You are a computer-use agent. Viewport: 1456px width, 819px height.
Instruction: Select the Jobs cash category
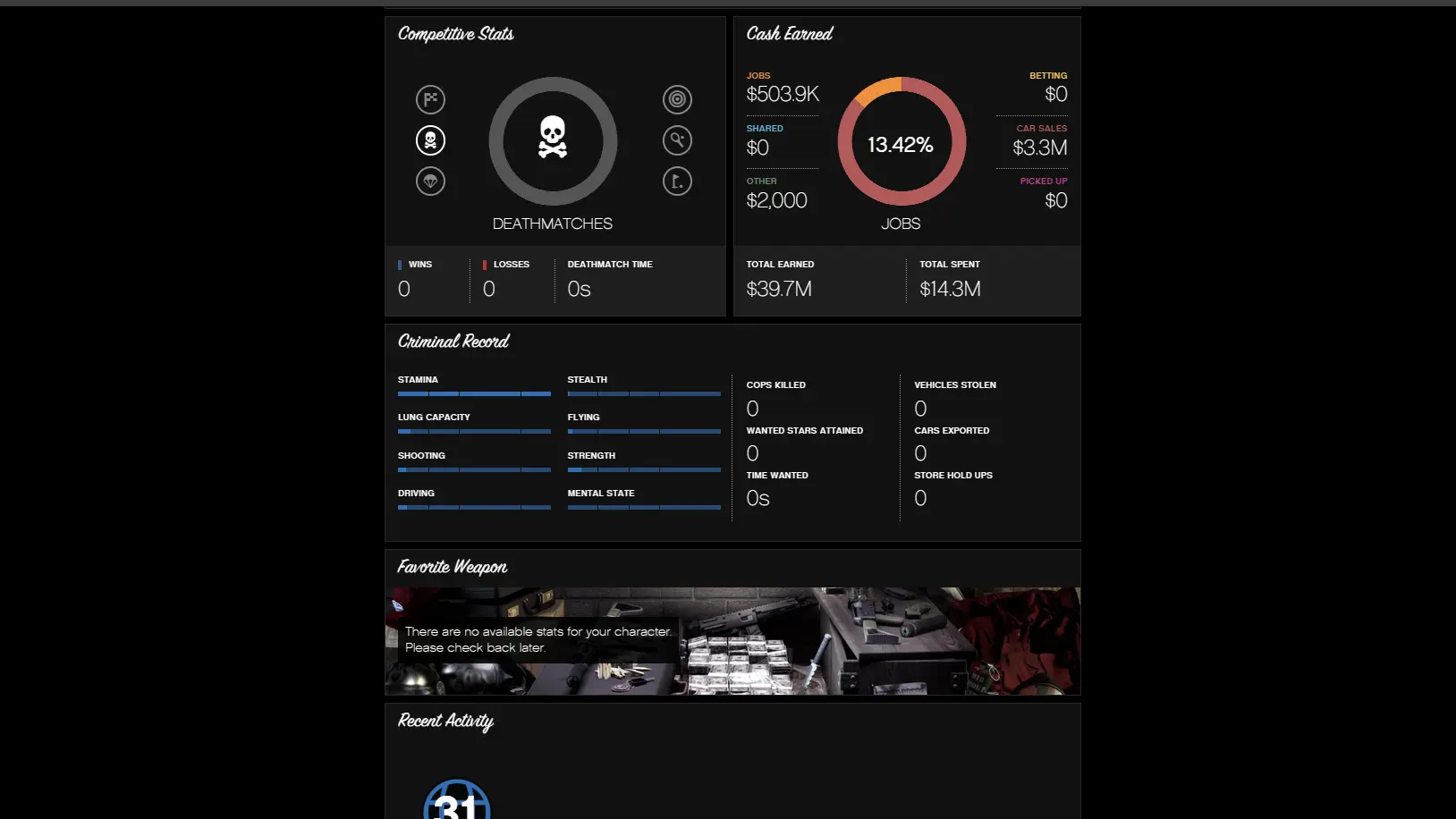[x=782, y=88]
